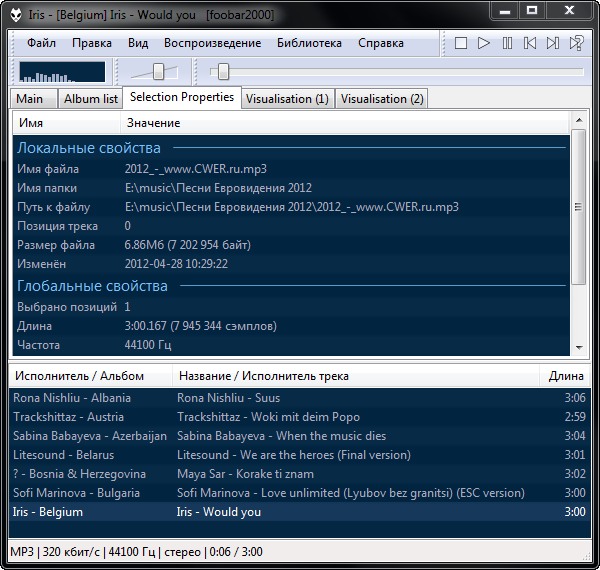Switch to the Visualisation (1) tab
This screenshot has height=570, width=600.
pos(286,99)
